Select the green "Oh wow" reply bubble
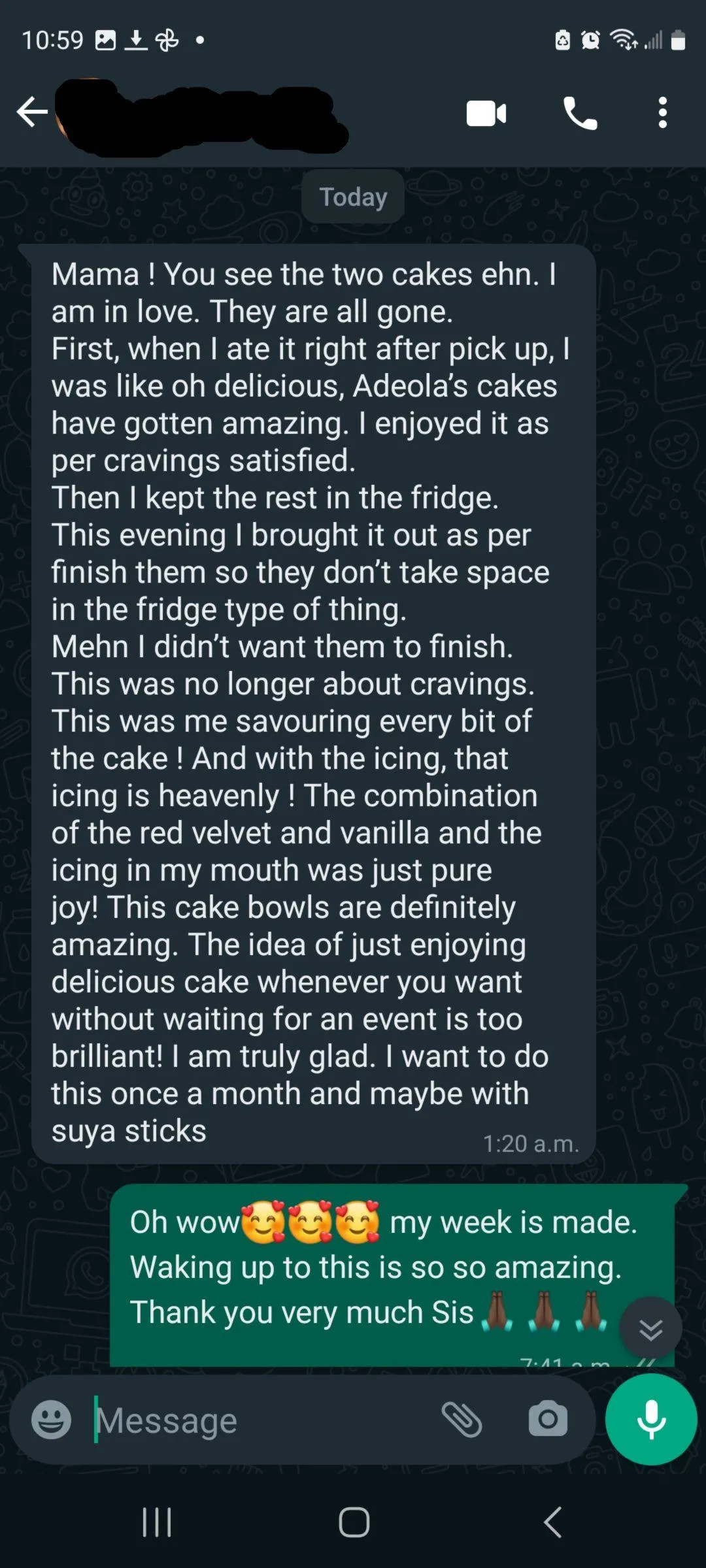 point(392,1275)
